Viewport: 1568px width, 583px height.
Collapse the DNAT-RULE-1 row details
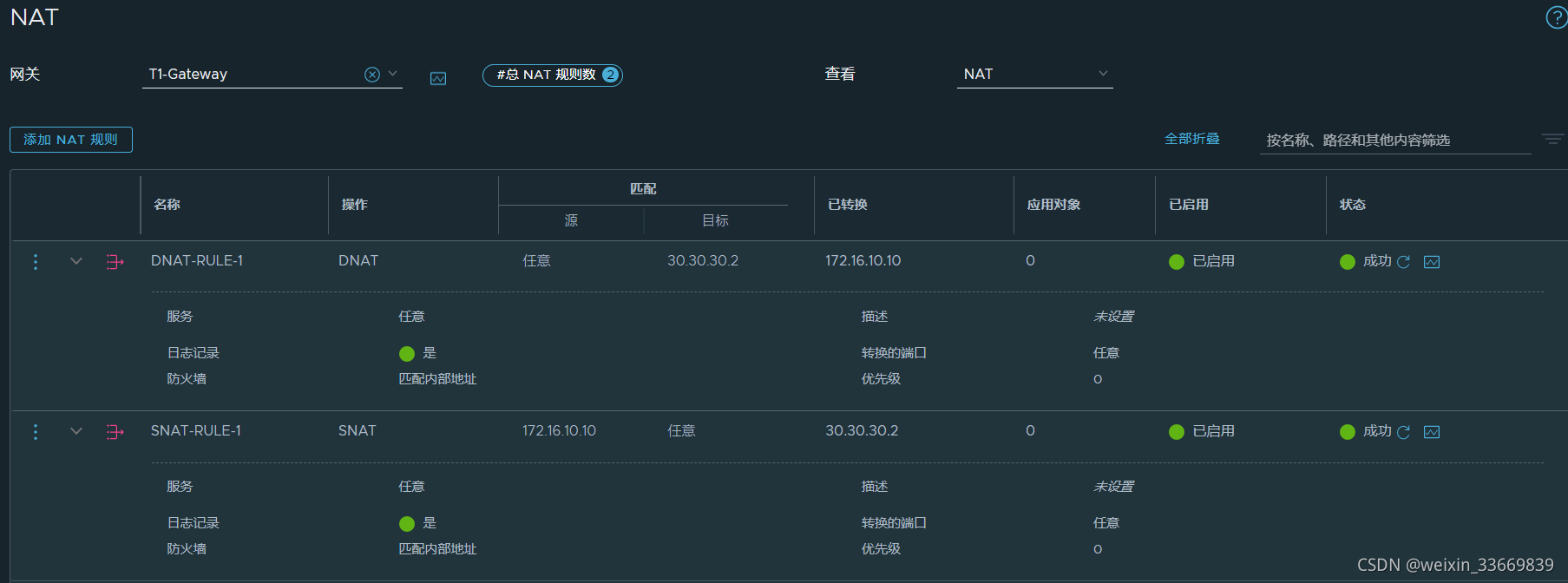(76, 261)
